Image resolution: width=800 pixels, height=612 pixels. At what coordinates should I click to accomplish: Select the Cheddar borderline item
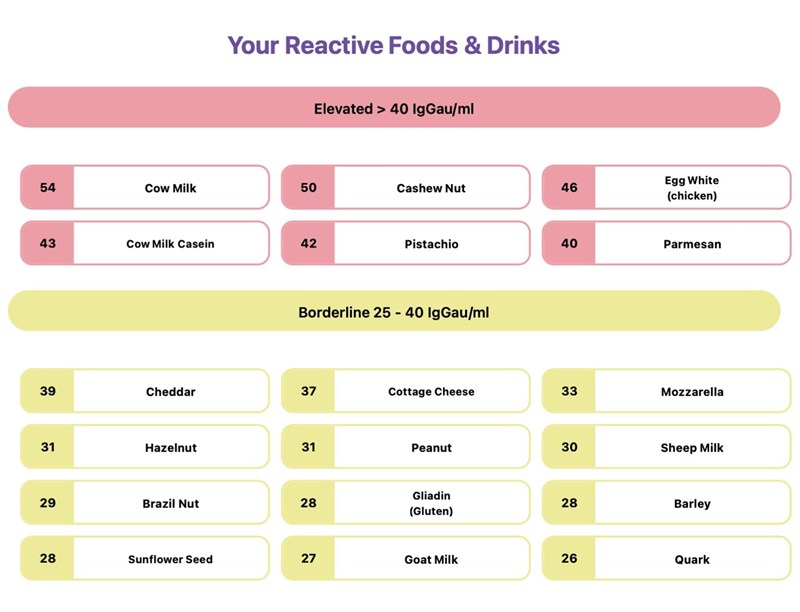click(145, 391)
